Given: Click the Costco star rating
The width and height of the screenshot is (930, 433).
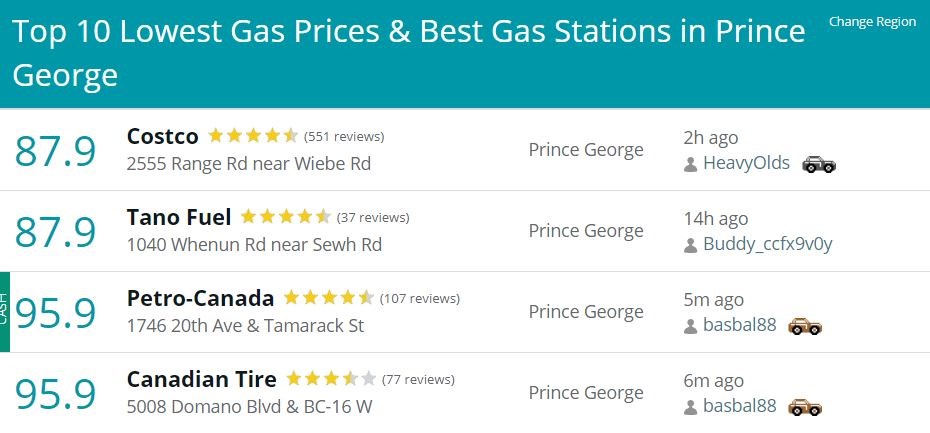Looking at the screenshot, I should tap(253, 136).
